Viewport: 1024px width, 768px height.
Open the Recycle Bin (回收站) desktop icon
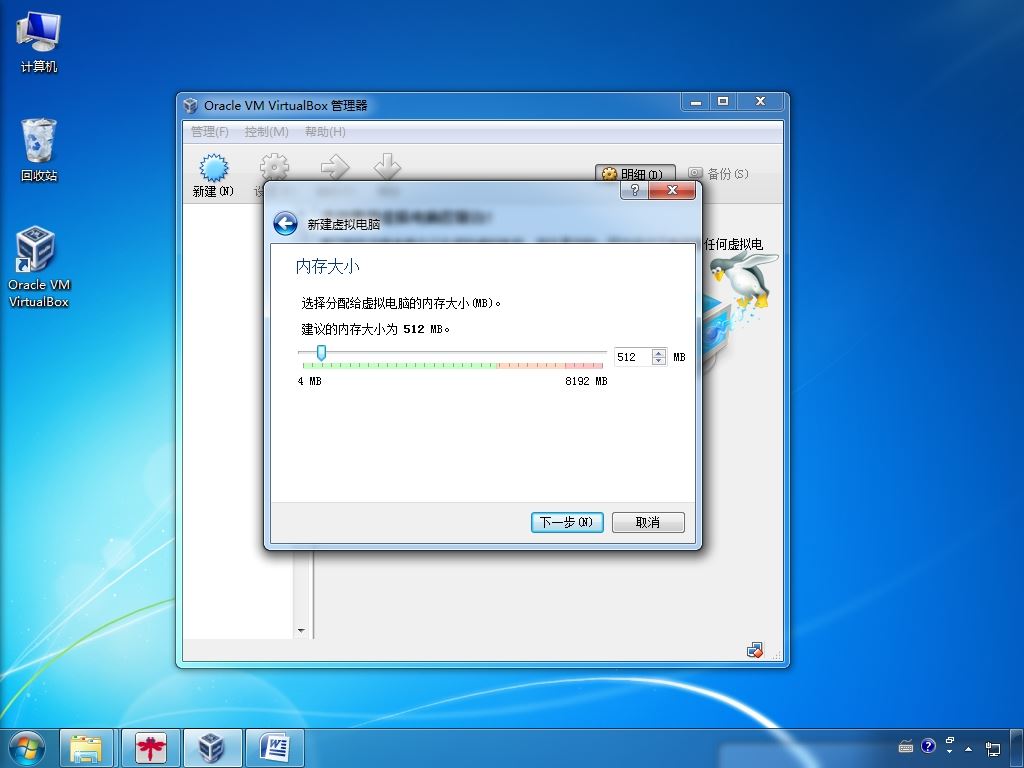pyautogui.click(x=39, y=150)
